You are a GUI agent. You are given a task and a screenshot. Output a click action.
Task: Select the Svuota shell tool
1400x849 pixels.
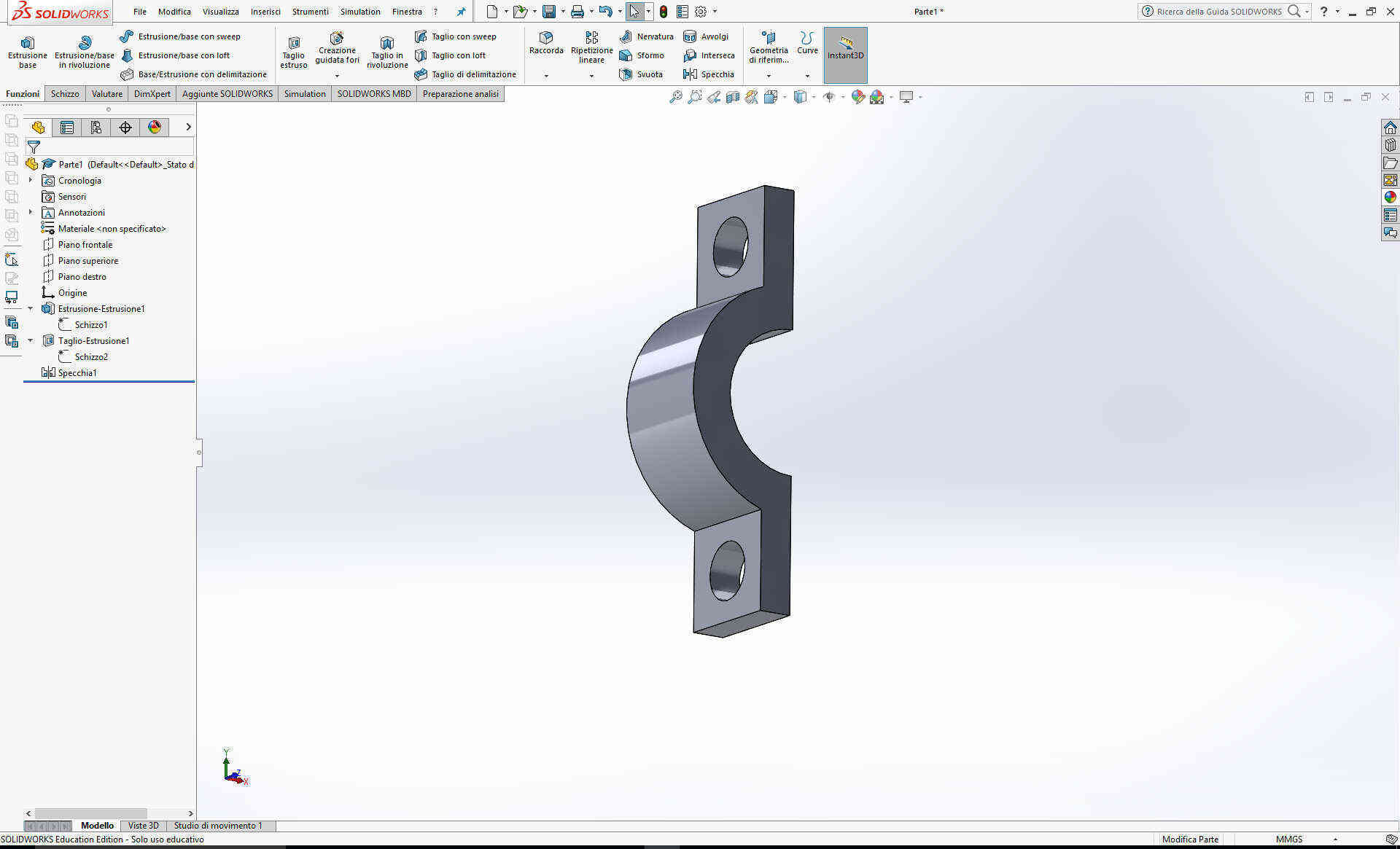(641, 74)
